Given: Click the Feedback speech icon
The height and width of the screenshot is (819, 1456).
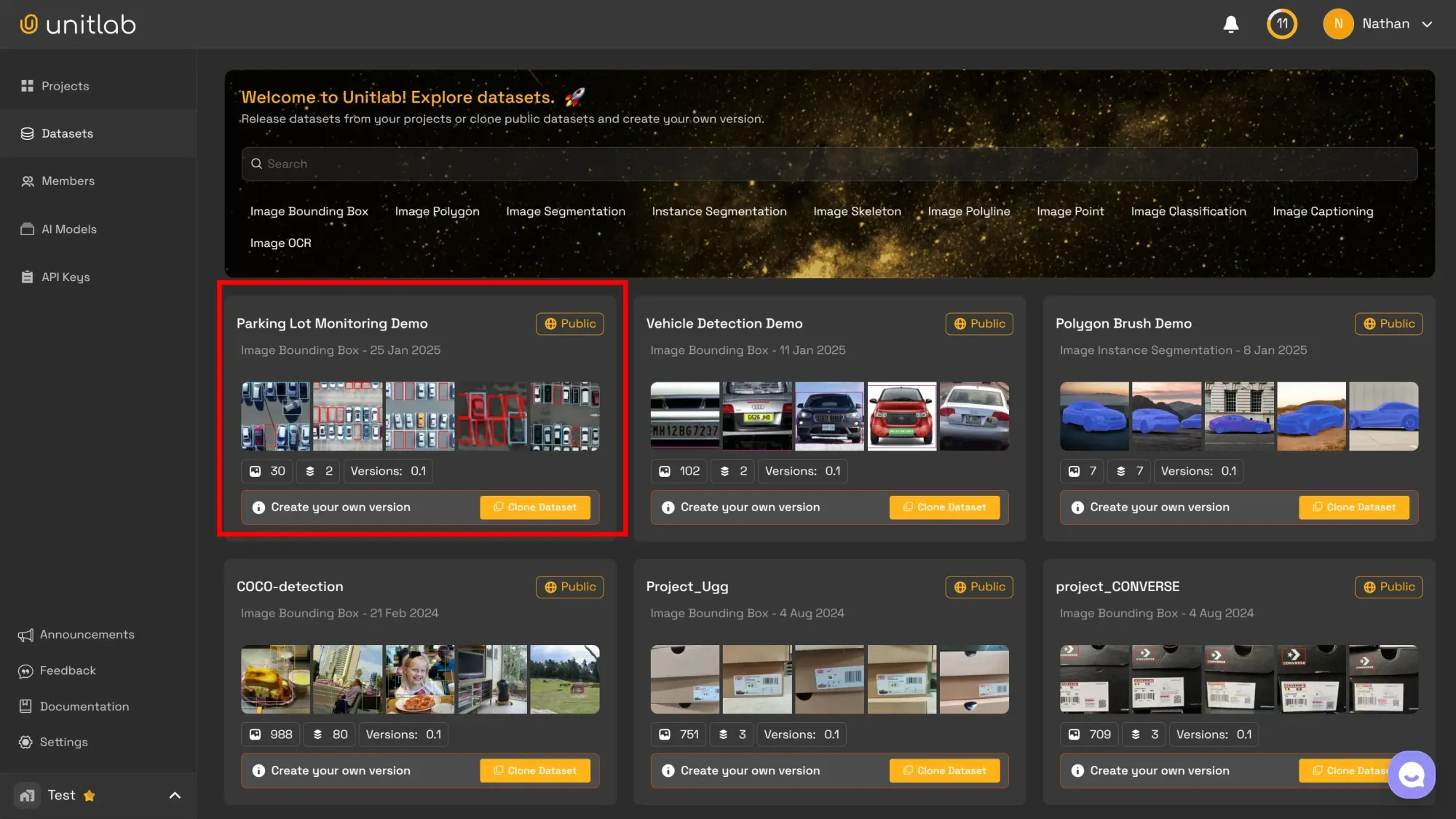Looking at the screenshot, I should pyautogui.click(x=25, y=670).
